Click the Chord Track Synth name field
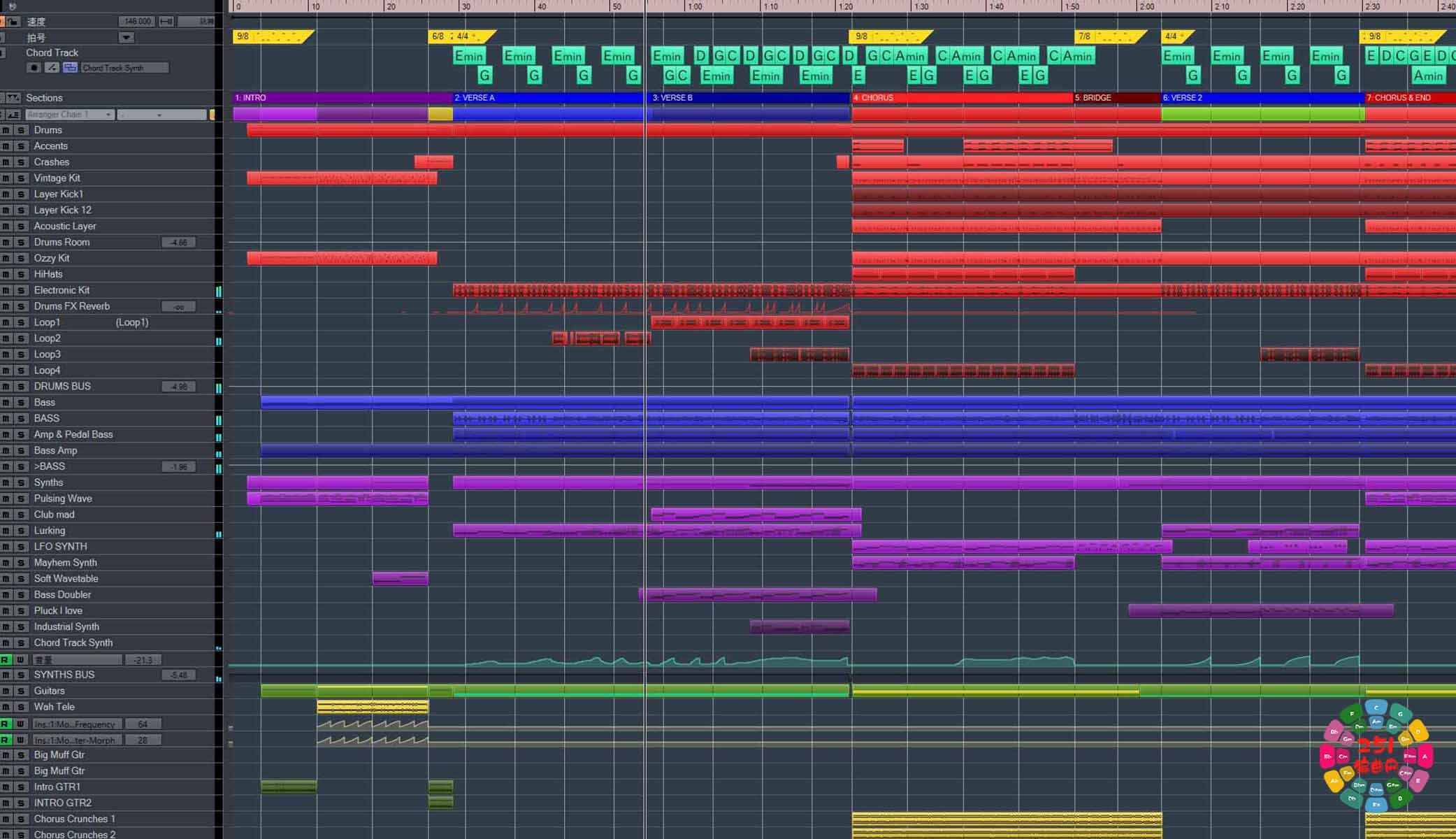The width and height of the screenshot is (1456, 839). (x=124, y=66)
